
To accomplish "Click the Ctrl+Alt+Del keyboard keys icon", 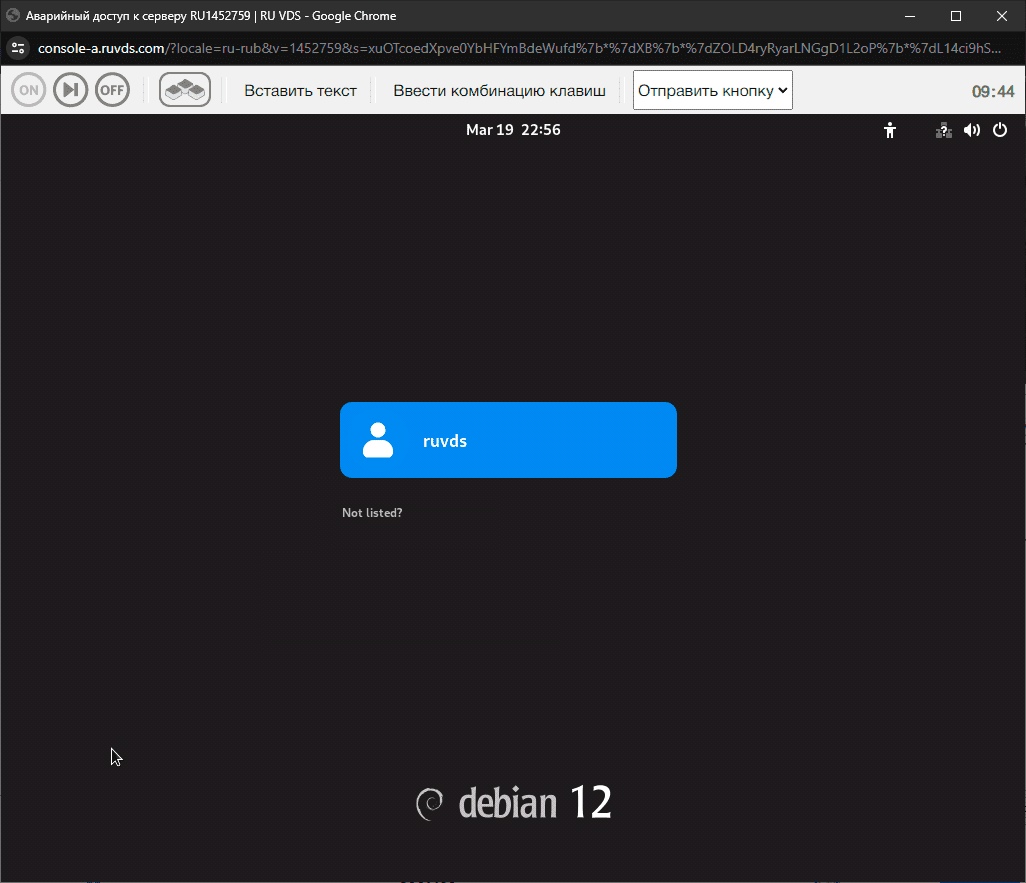I will tap(184, 90).
